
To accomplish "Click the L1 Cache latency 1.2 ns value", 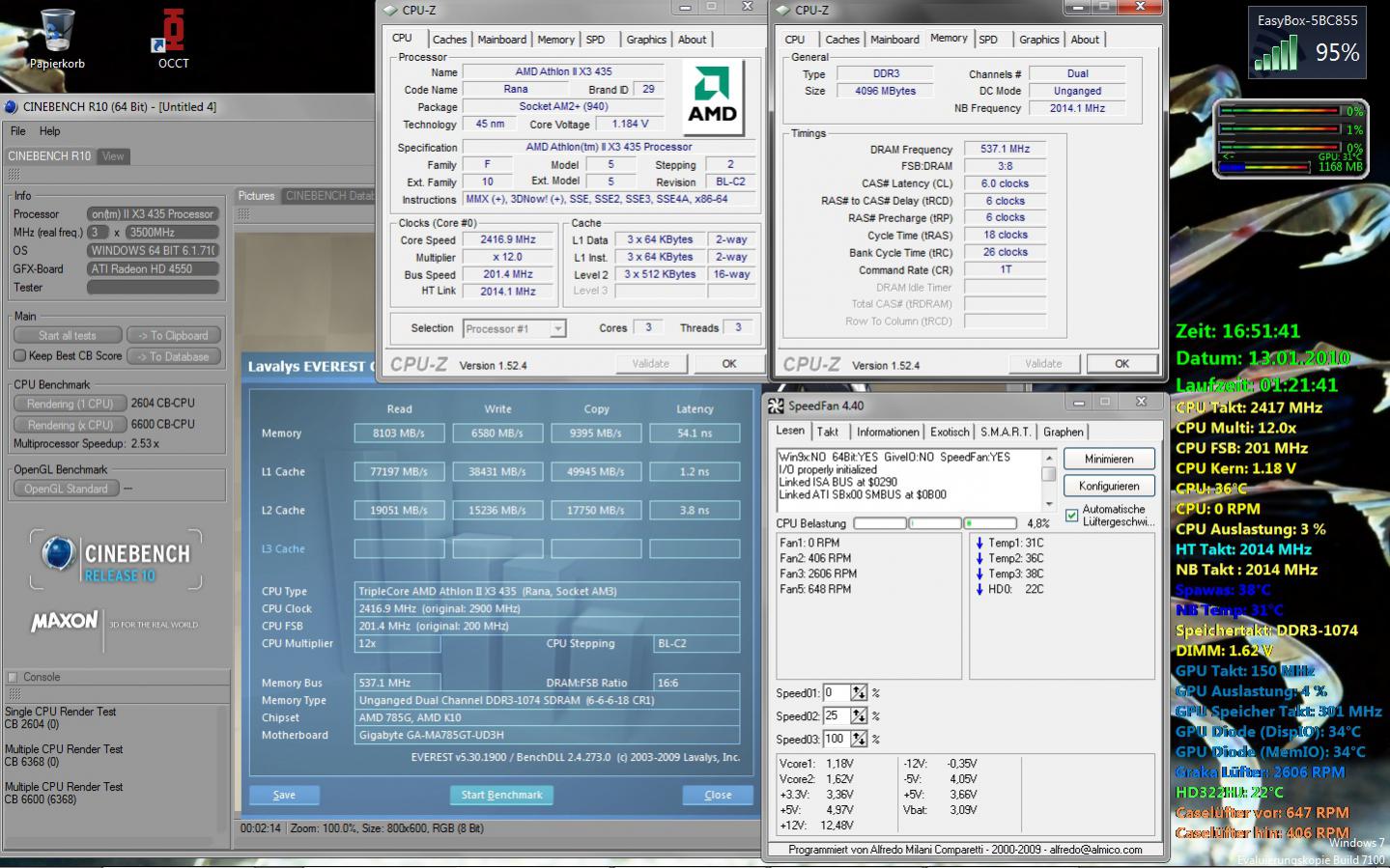I will (695, 471).
